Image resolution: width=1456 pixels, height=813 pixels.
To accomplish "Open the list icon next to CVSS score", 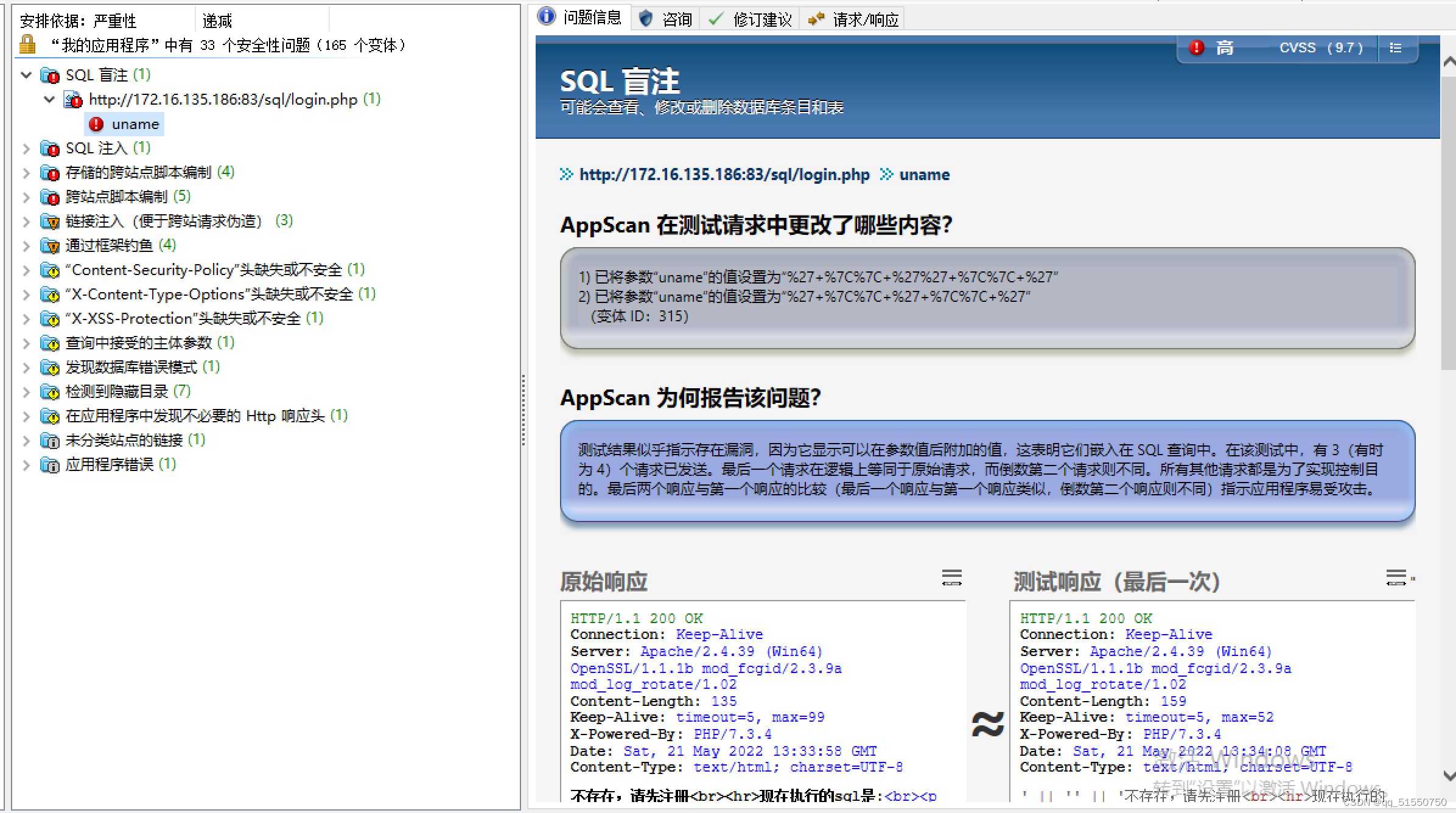I will pos(1396,47).
